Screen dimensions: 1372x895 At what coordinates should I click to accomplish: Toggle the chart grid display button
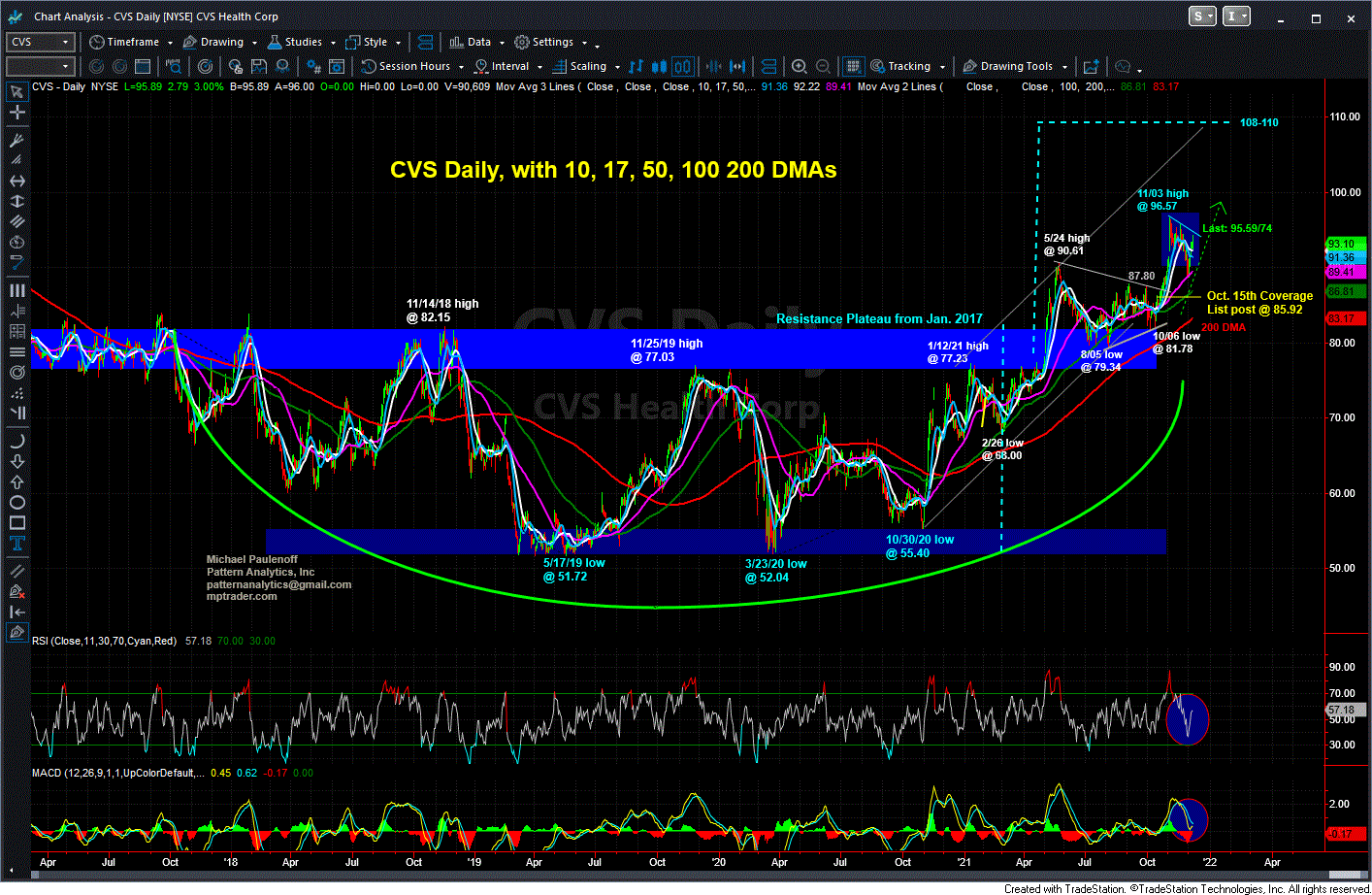853,66
